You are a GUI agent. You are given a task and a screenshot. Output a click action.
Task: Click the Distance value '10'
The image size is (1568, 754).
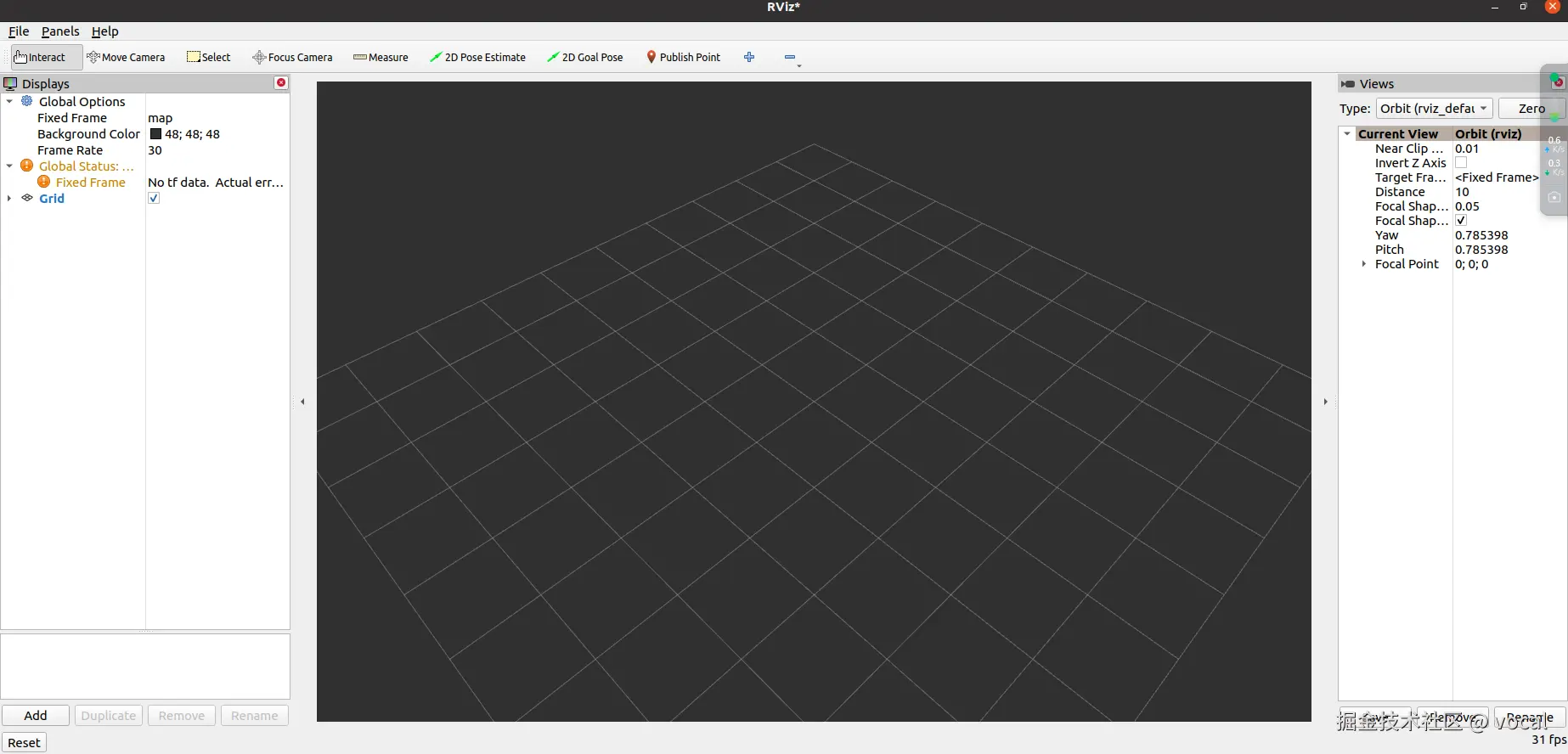pos(1462,191)
